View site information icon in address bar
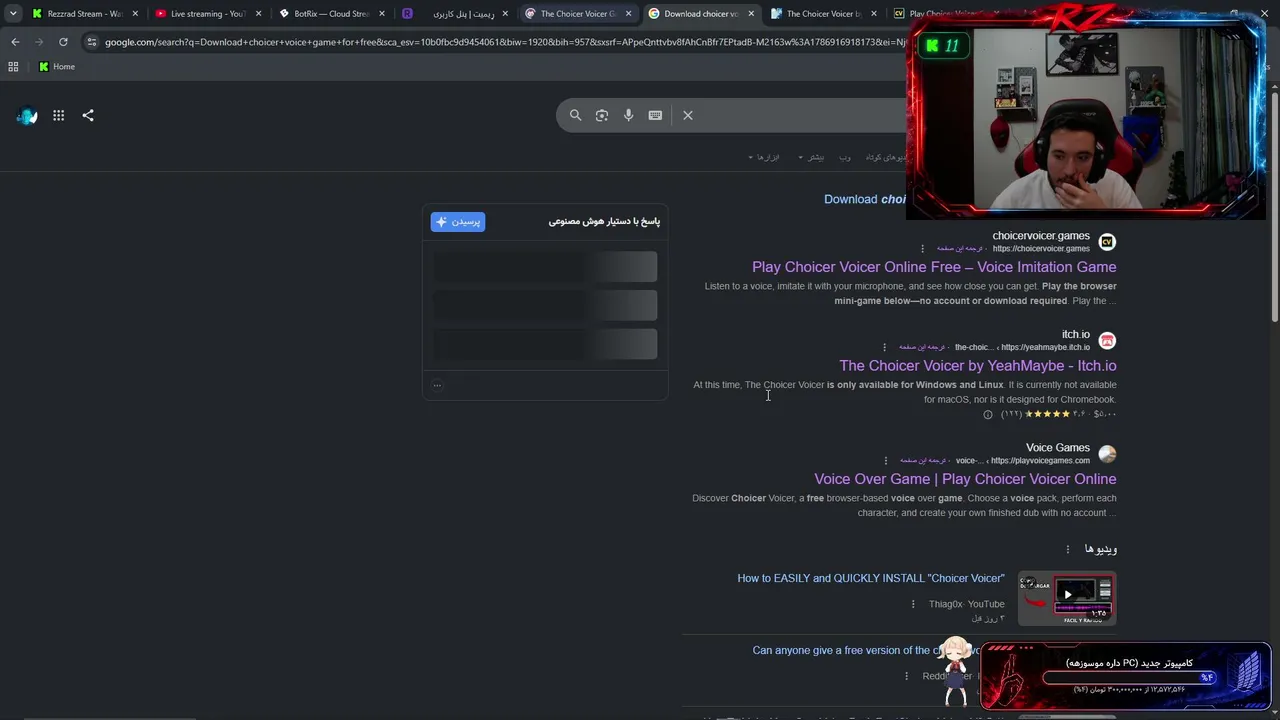This screenshot has height=720, width=1280. click(92, 42)
